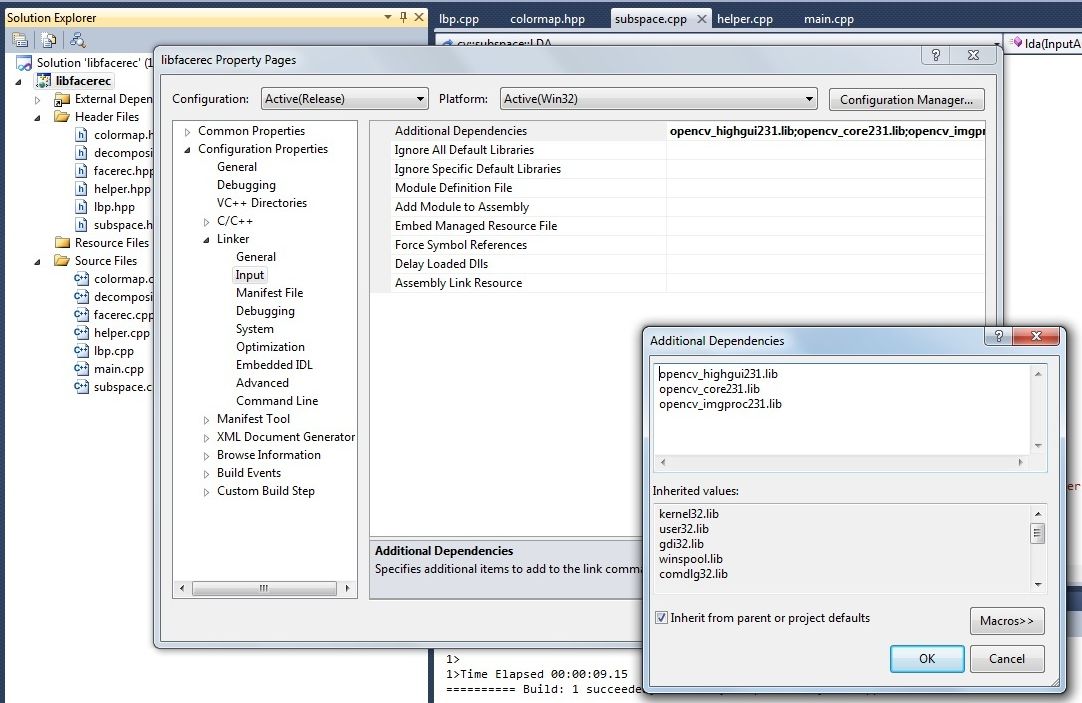Click OK in Additional Dependencies dialog

pos(927,658)
